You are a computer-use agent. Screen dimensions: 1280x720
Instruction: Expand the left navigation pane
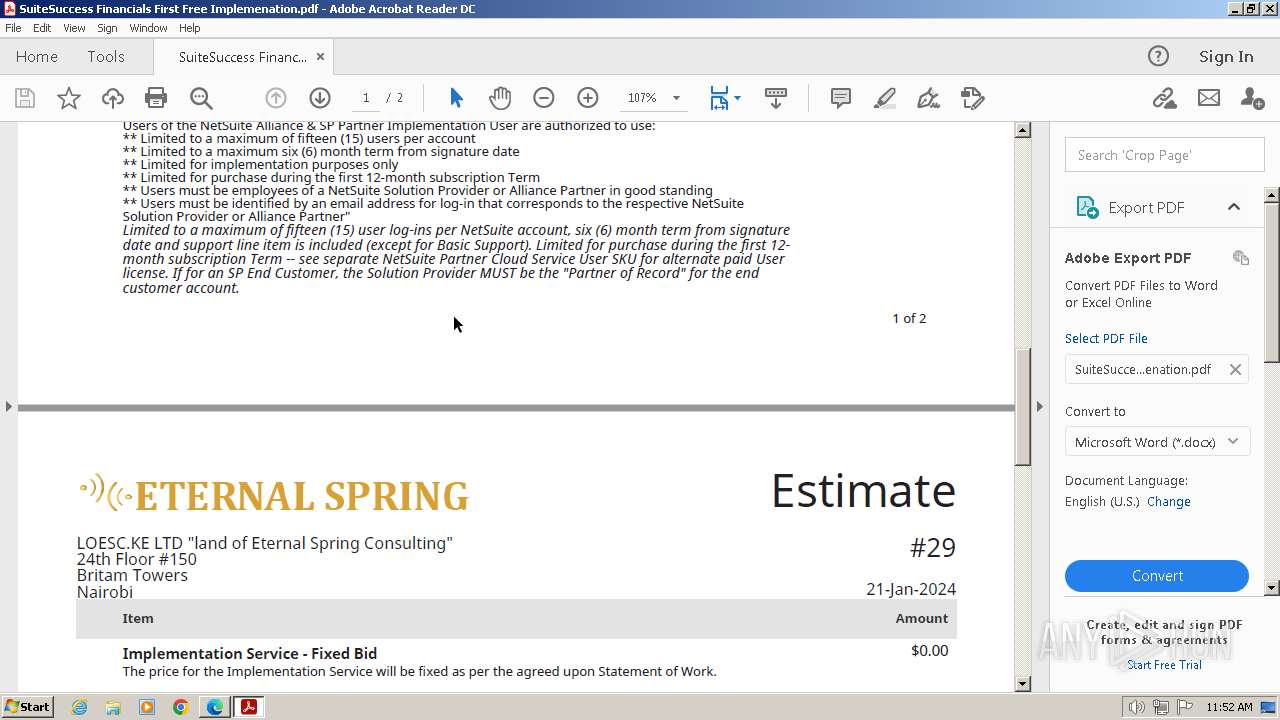[x=8, y=406]
